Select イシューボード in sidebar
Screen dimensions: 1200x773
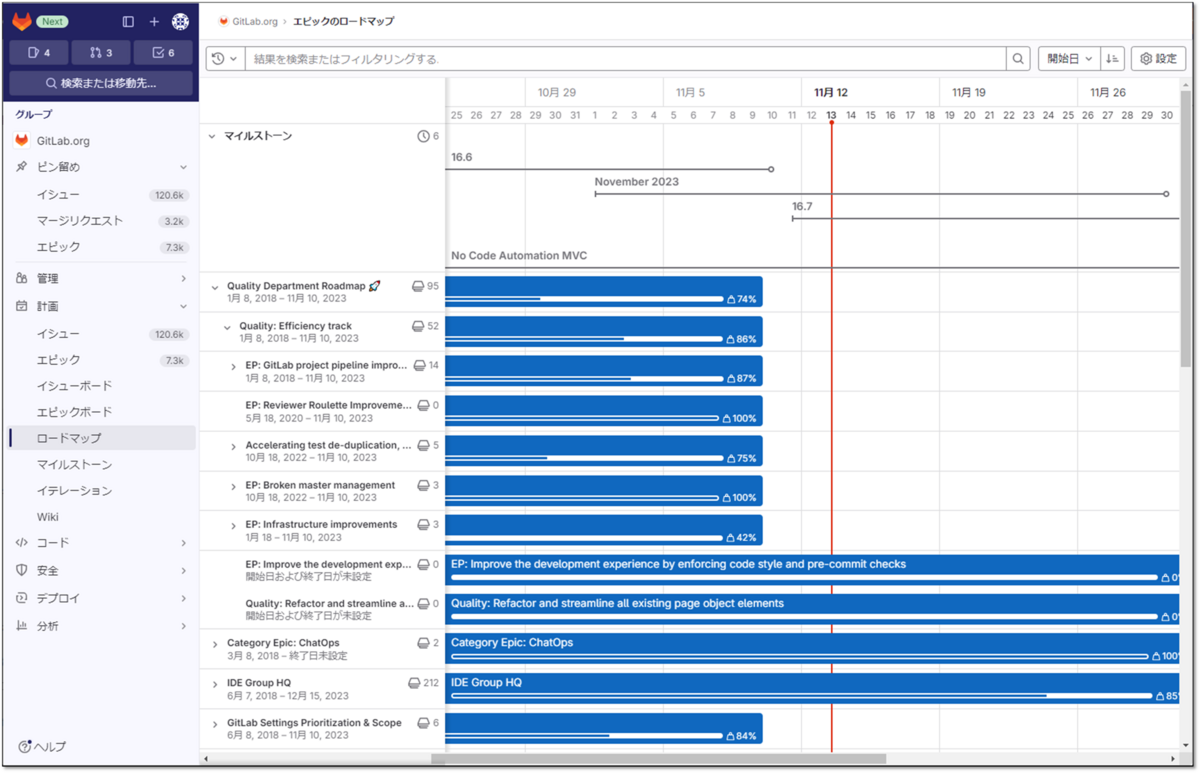[x=100, y=386]
